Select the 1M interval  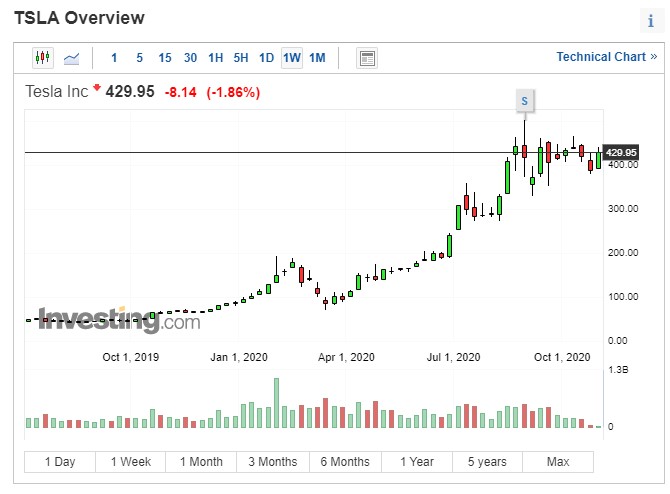[x=317, y=58]
